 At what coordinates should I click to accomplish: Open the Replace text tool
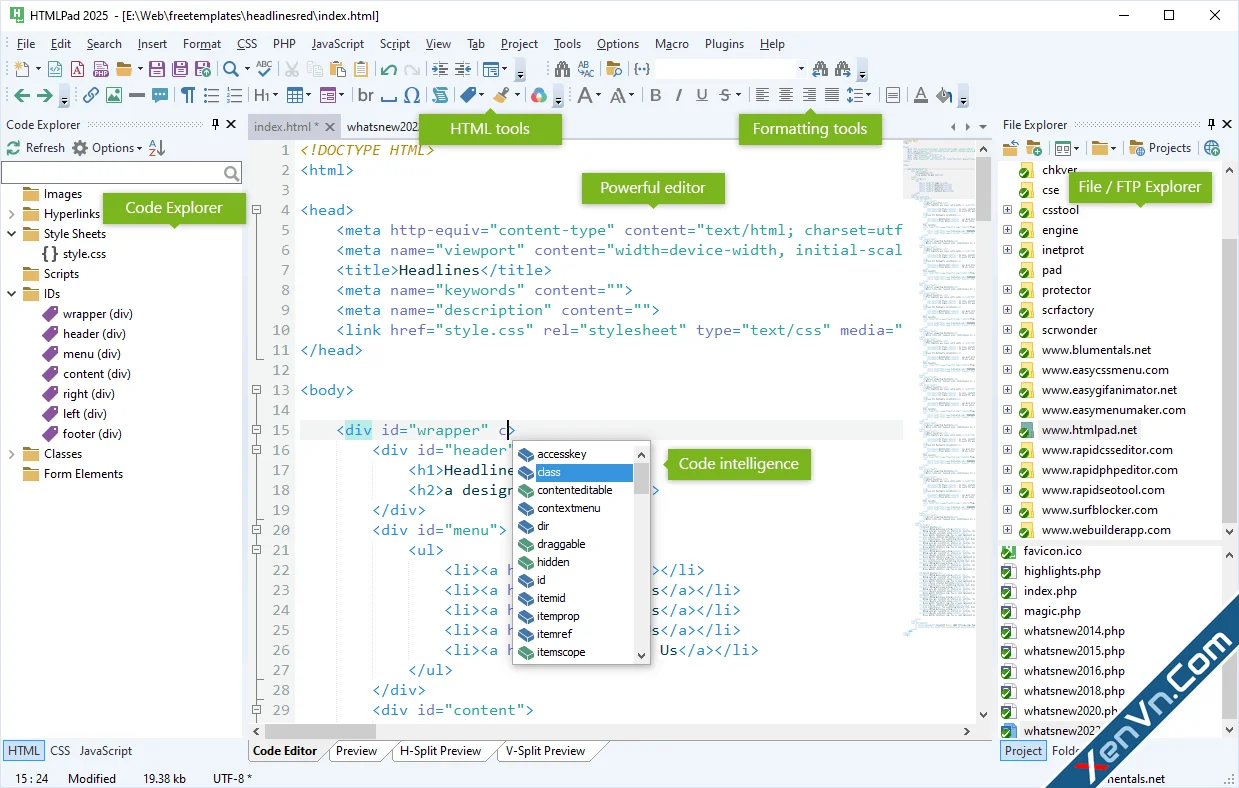point(586,69)
